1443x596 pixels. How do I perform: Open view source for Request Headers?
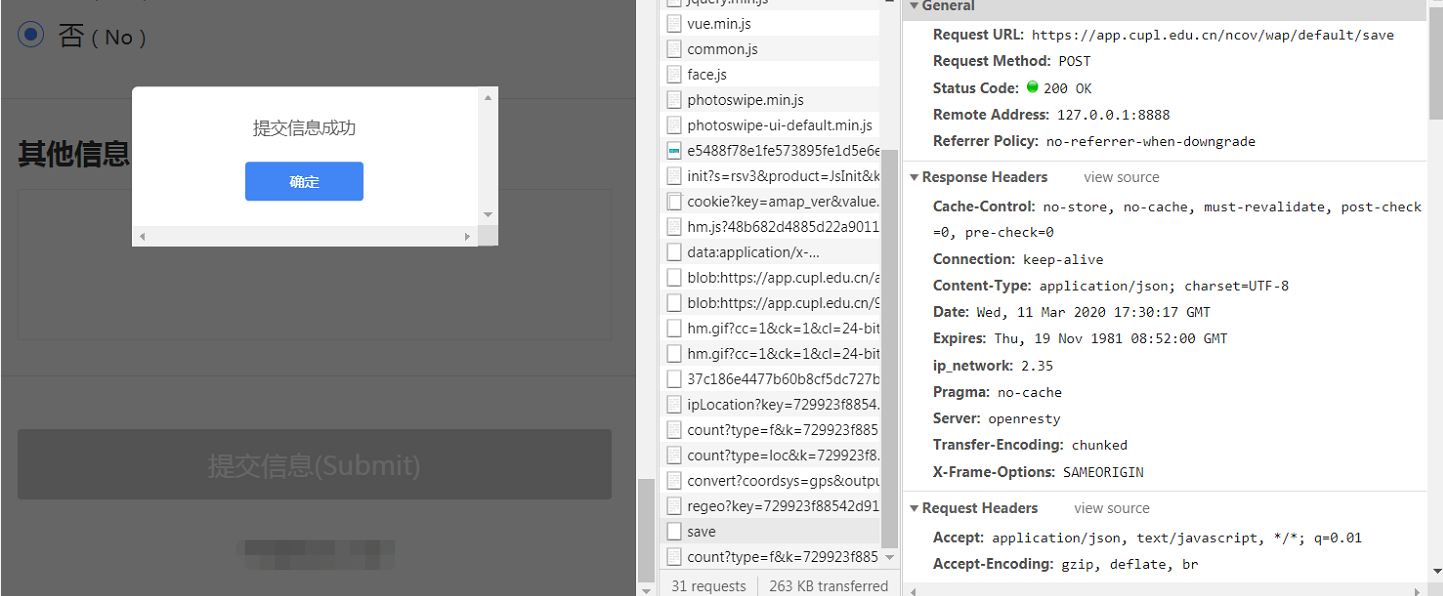(x=1111, y=508)
